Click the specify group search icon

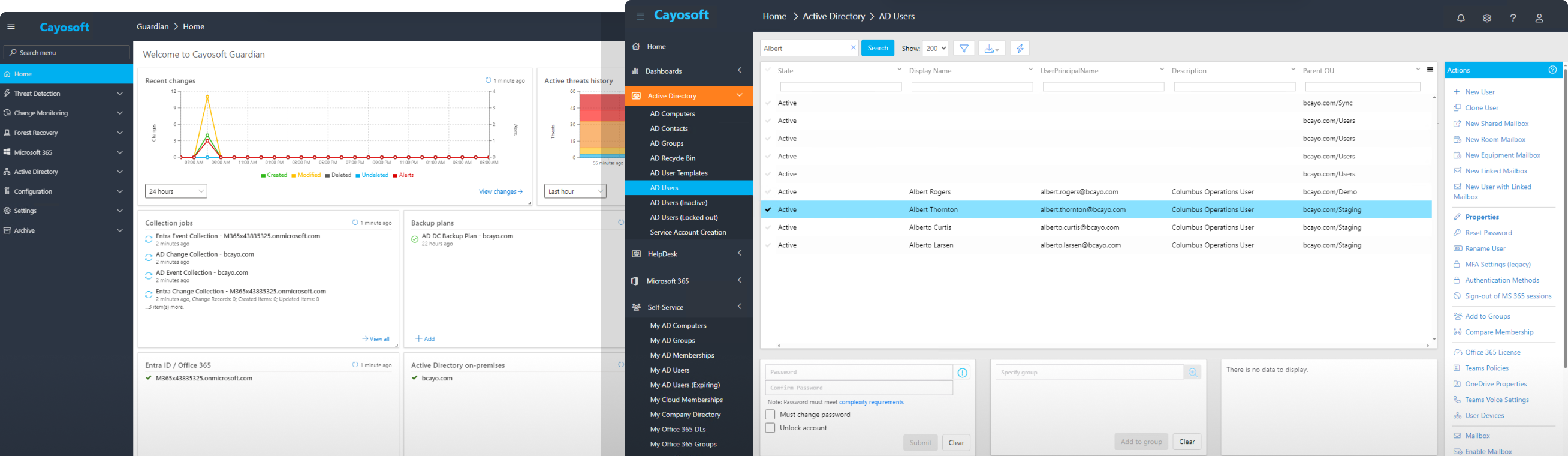click(1192, 372)
